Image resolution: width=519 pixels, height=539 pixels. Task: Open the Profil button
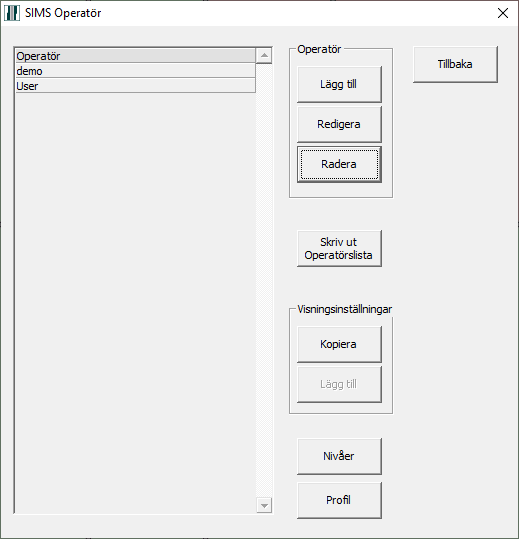pos(339,500)
